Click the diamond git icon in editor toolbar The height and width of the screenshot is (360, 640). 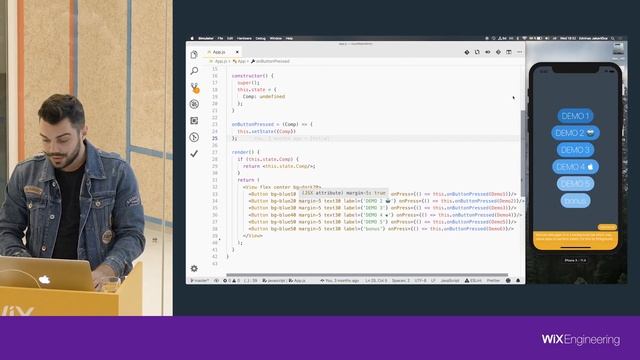[467, 52]
